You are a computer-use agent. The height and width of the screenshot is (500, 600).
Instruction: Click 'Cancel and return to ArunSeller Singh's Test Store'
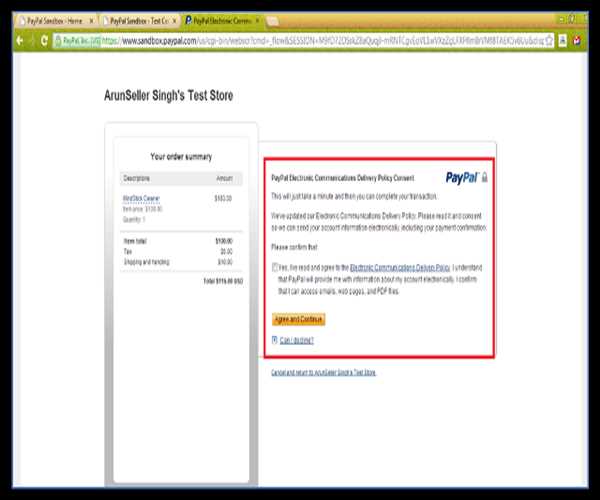(x=323, y=373)
